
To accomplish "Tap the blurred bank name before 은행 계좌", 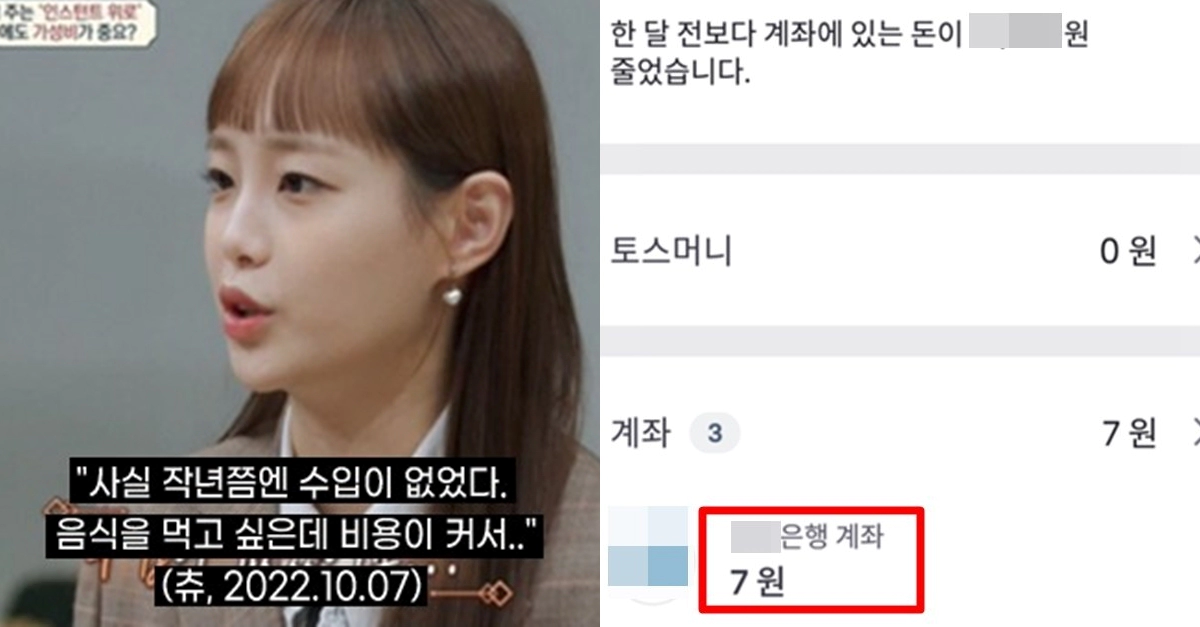I will click(755, 538).
